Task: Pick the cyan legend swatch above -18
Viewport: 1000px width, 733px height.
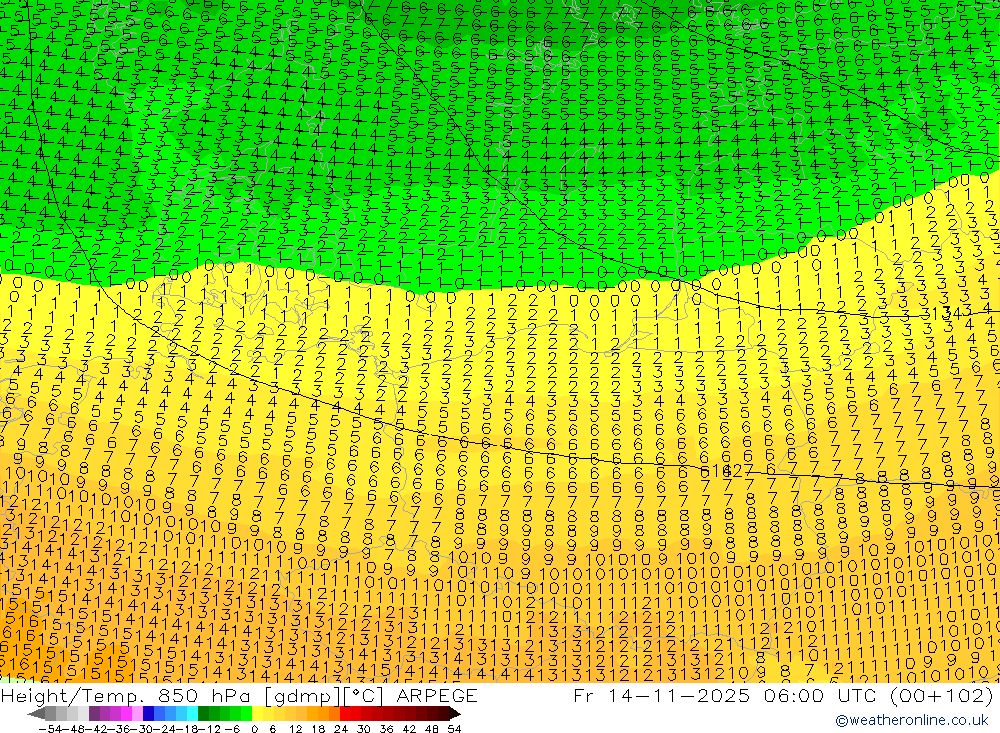Action: tap(192, 714)
